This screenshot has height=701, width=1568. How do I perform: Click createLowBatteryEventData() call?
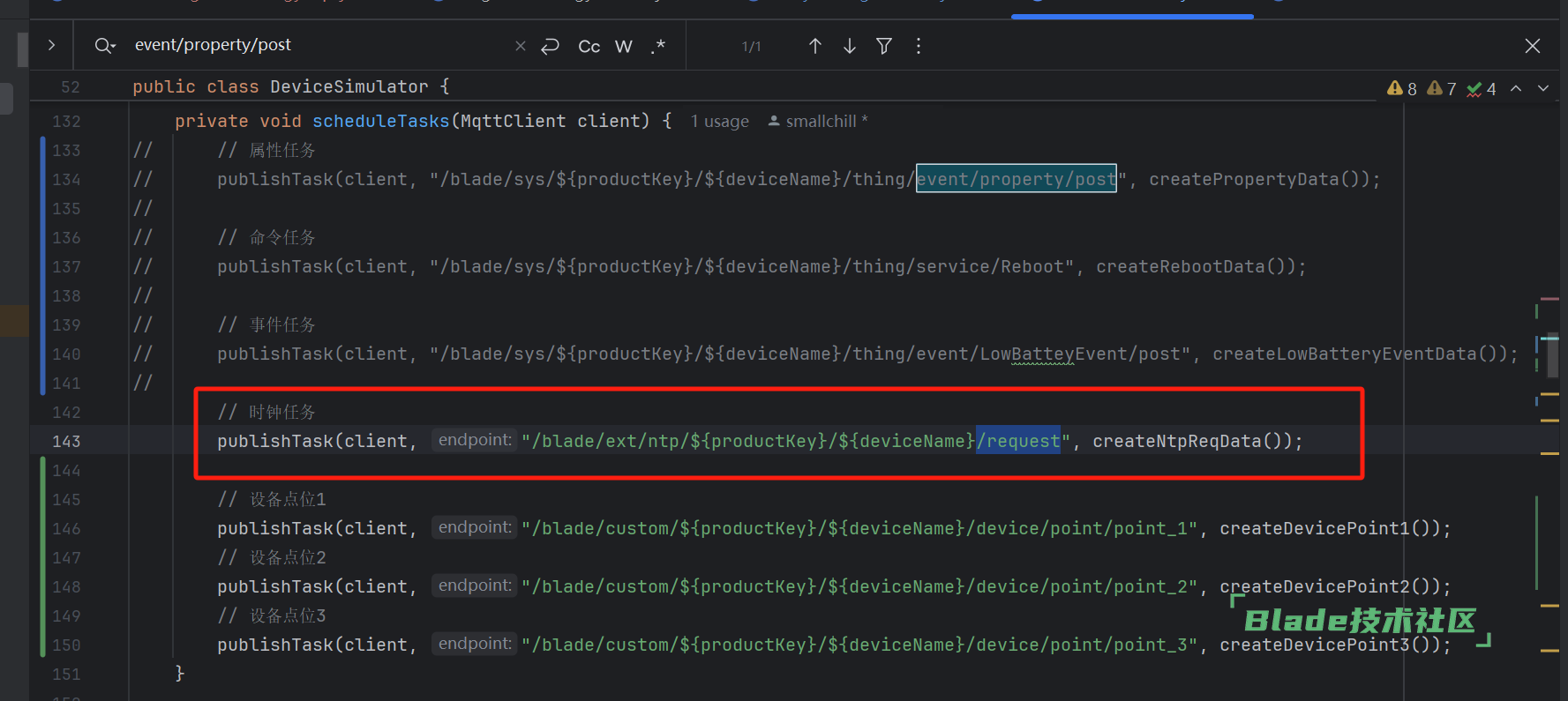[x=1354, y=354]
